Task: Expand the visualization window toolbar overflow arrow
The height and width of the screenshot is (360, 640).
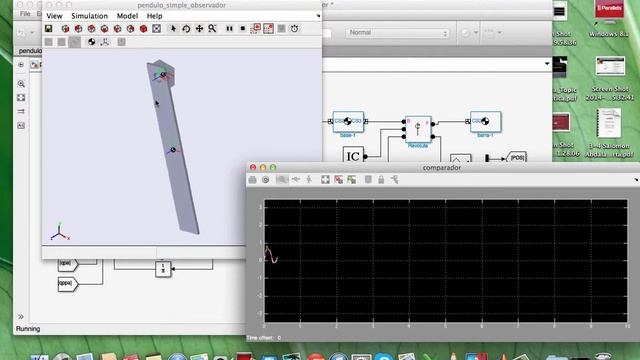Action: click(318, 16)
